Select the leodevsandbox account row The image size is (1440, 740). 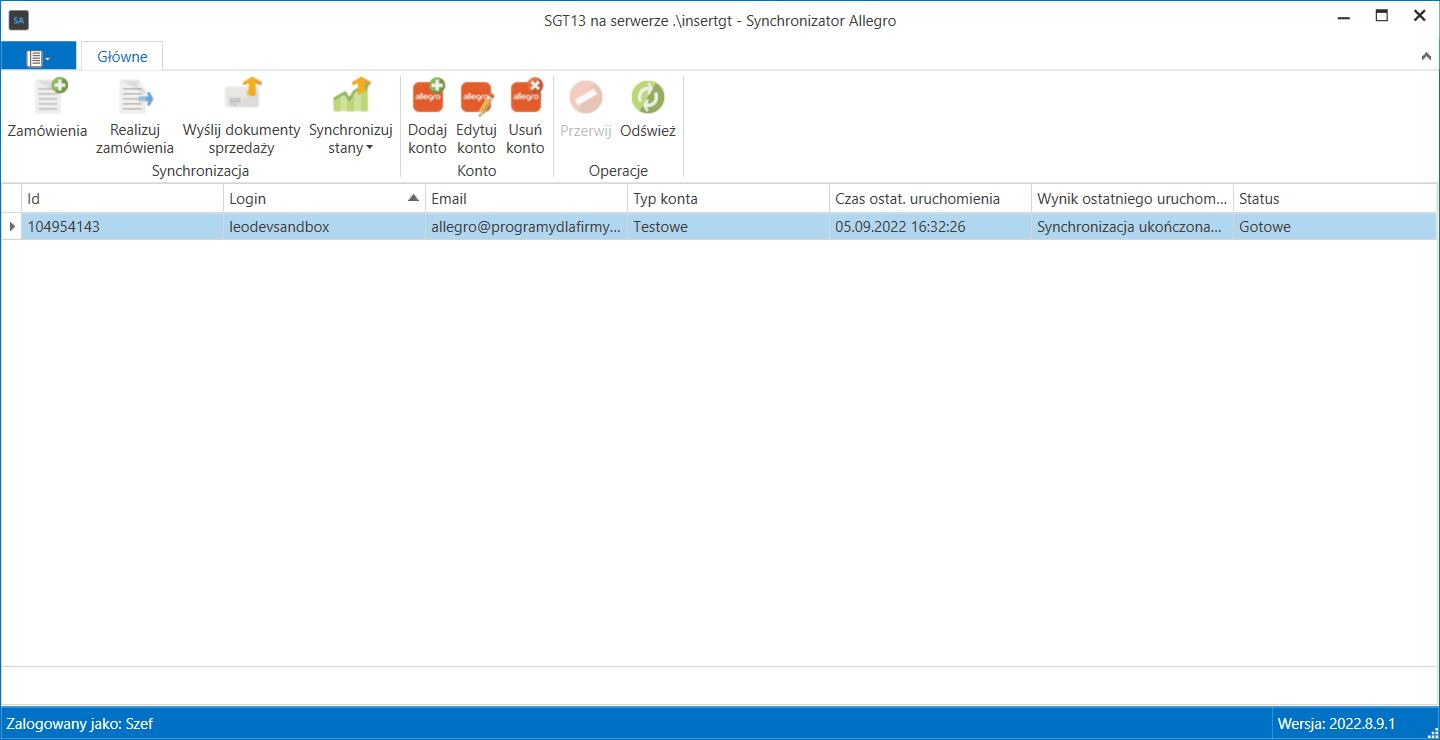720,227
